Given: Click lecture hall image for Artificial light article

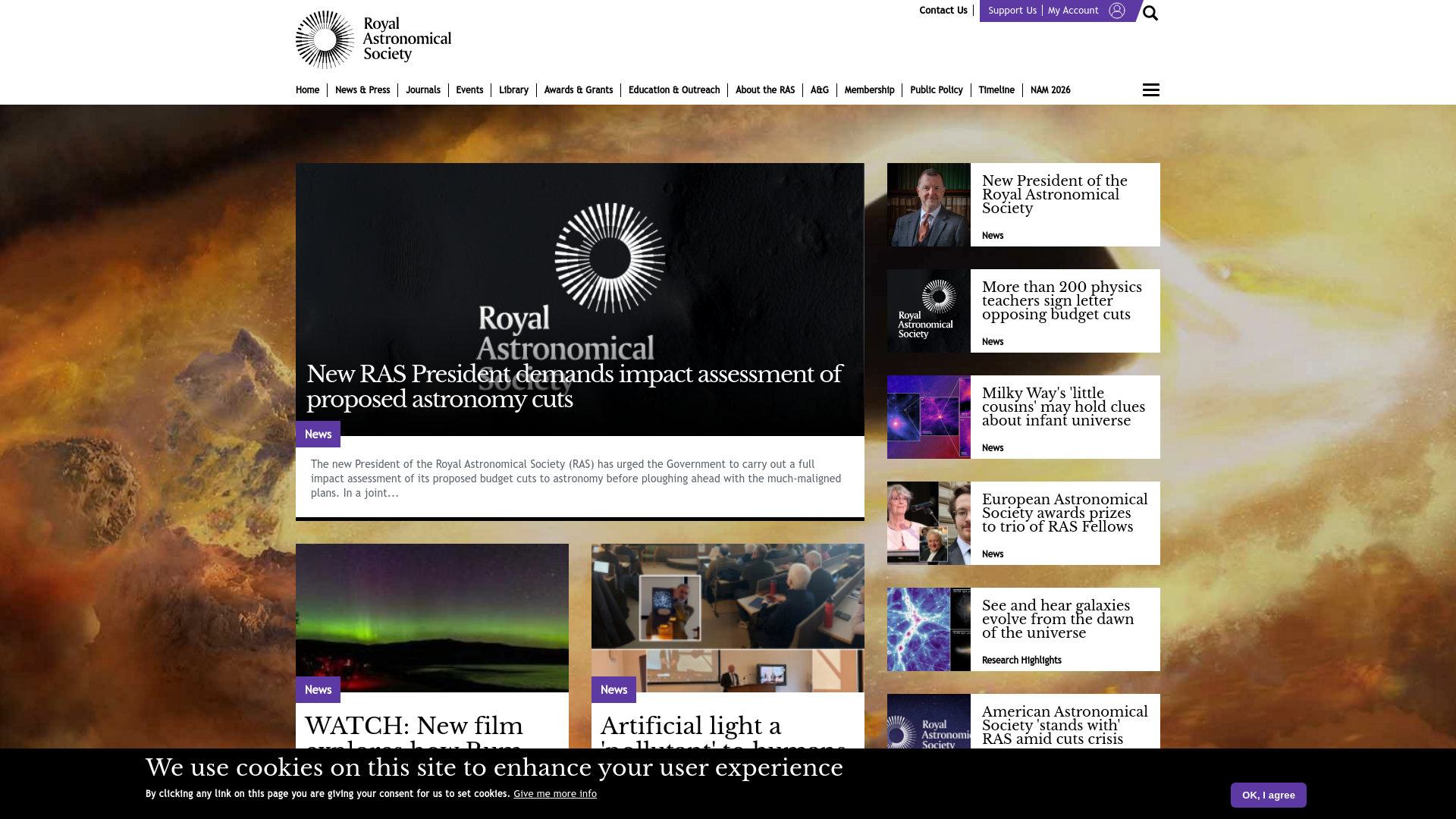Looking at the screenshot, I should (728, 617).
